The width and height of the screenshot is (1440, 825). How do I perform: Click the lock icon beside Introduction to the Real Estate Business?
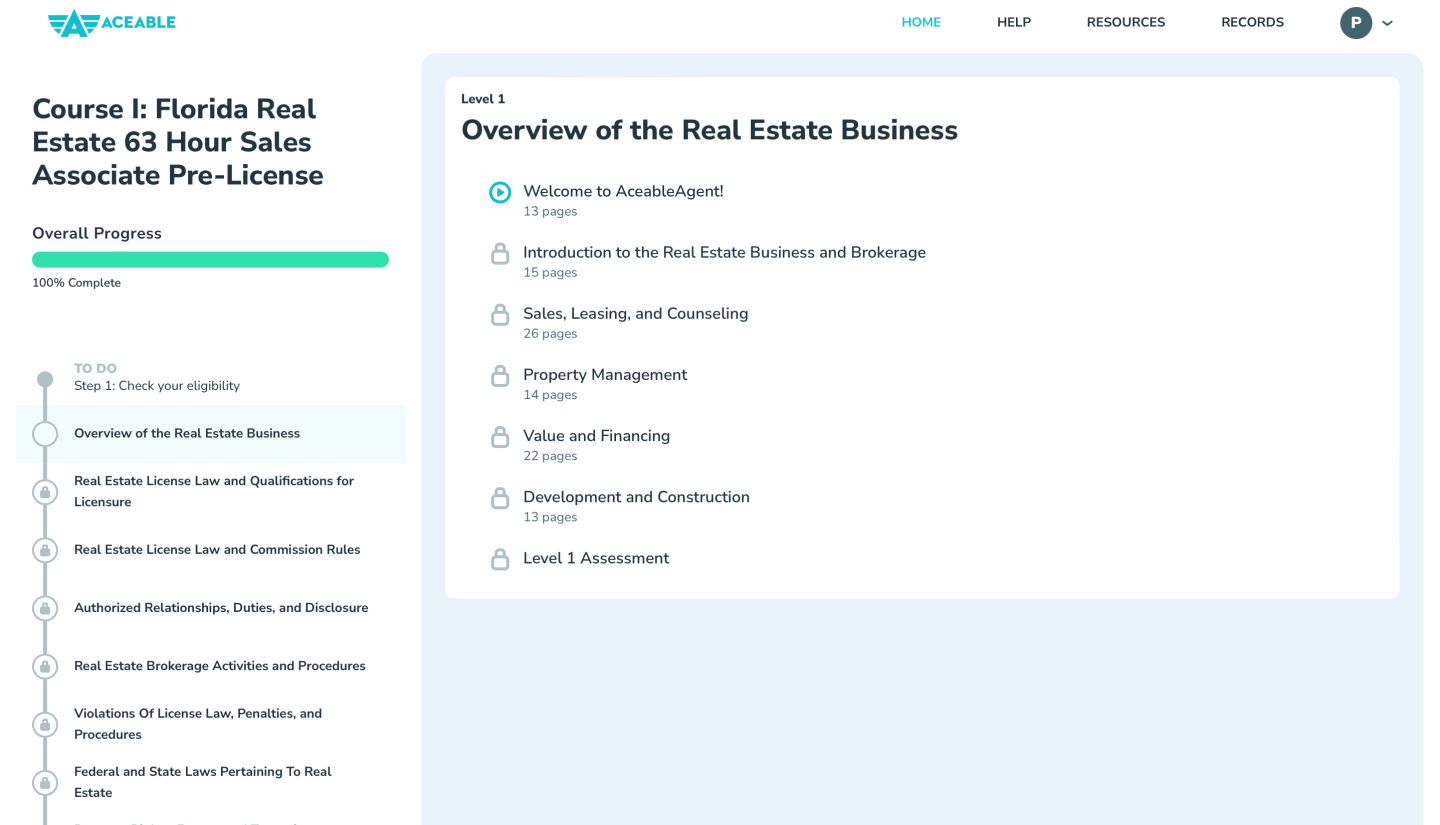[x=500, y=253]
